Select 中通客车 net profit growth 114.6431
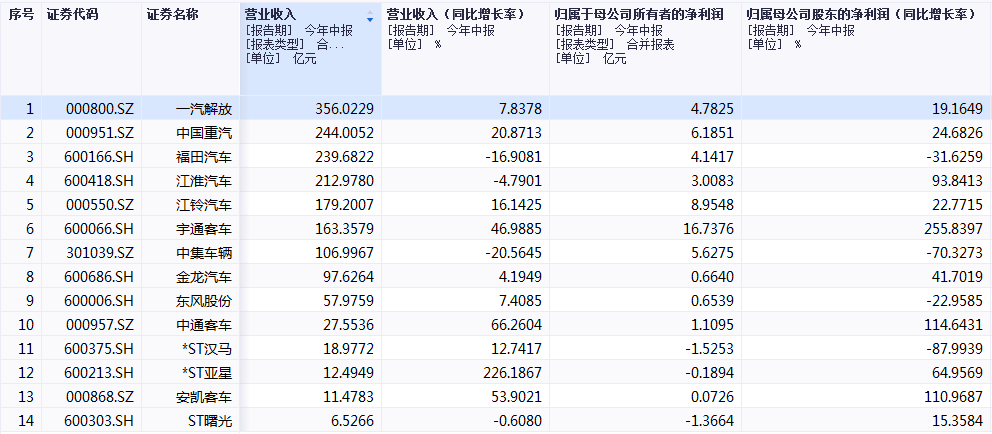The width and height of the screenshot is (992, 434). (x=950, y=325)
